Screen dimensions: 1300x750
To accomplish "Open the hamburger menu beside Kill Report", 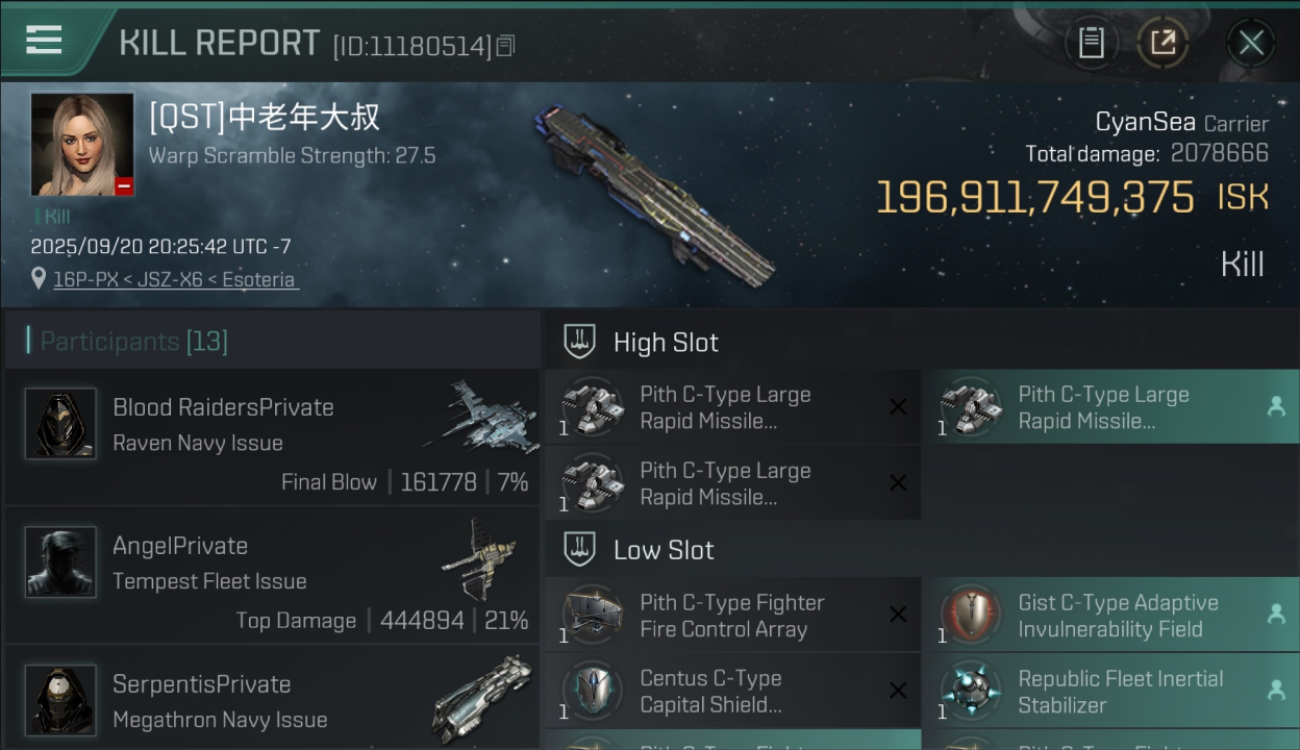I will point(44,40).
